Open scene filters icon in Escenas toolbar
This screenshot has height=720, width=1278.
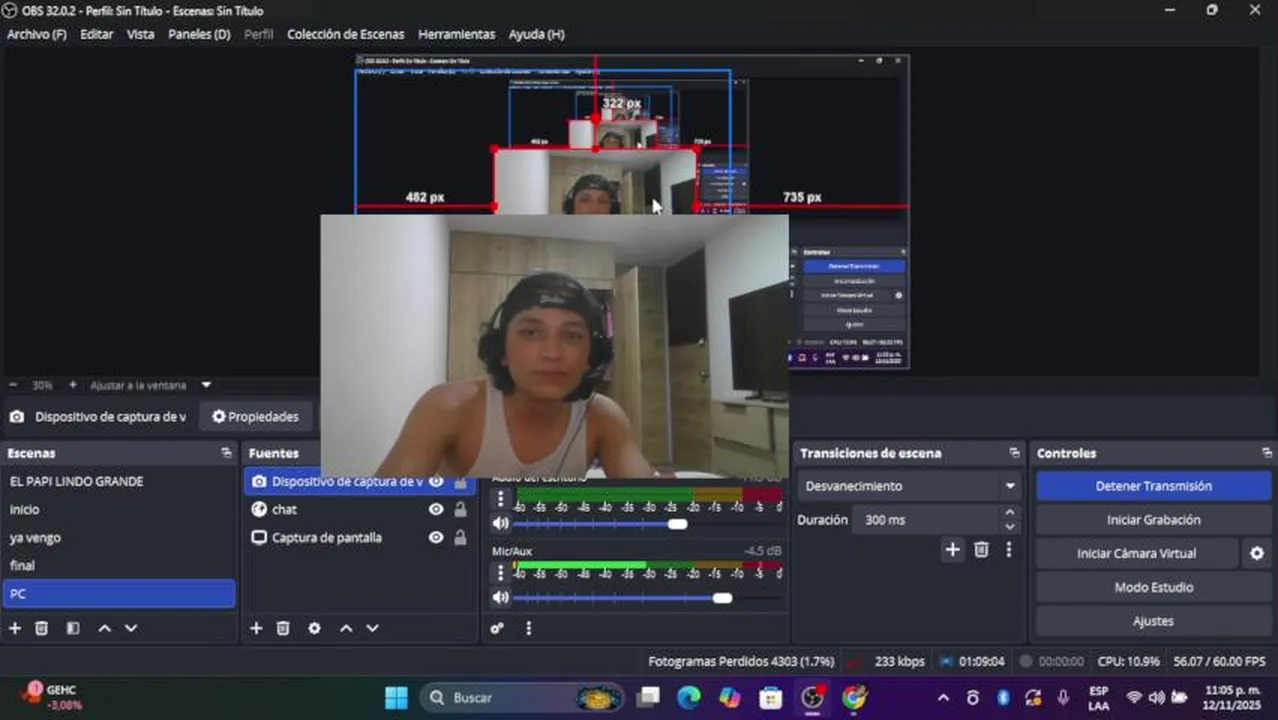click(x=72, y=628)
